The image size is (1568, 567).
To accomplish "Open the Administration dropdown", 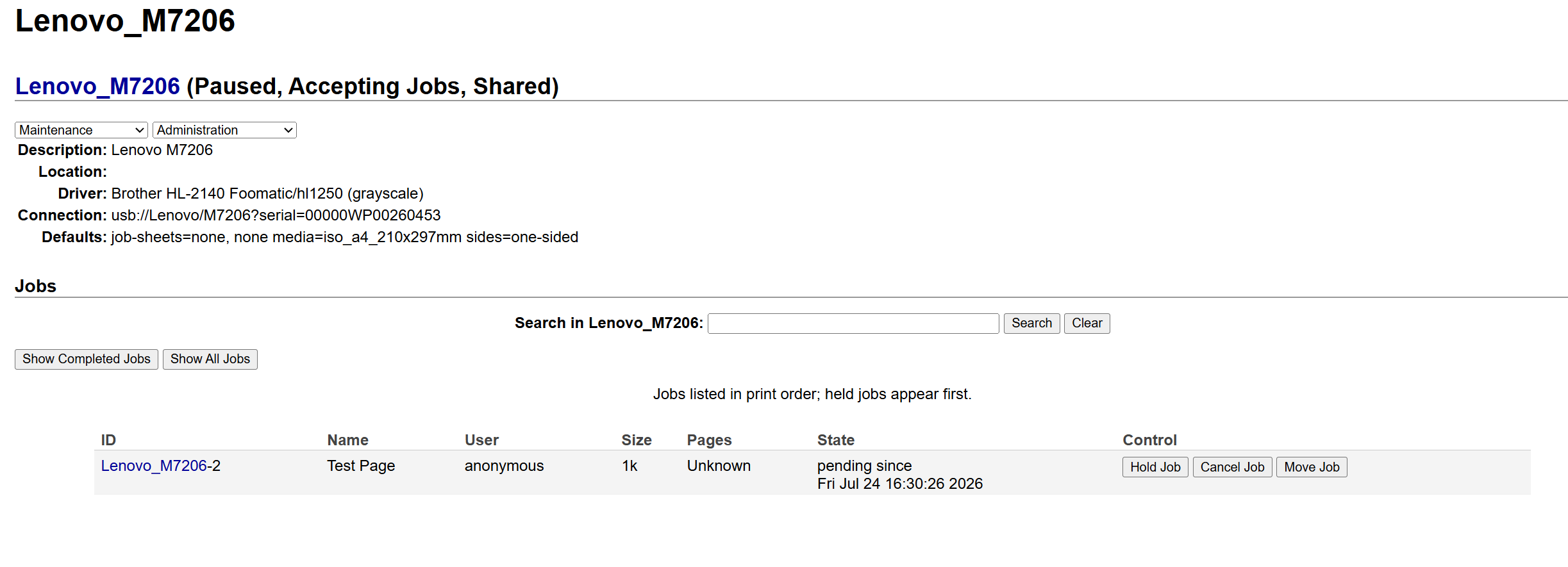I will click(224, 130).
